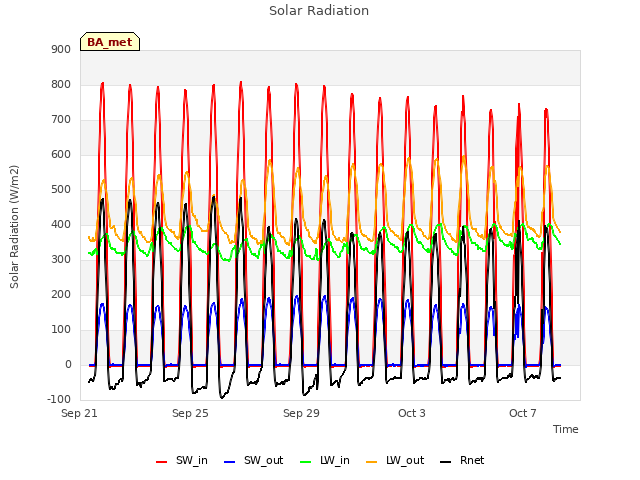Screen dimensions: 640x480
Task: Click the Solar Radiation chart title
Action: click(319, 11)
